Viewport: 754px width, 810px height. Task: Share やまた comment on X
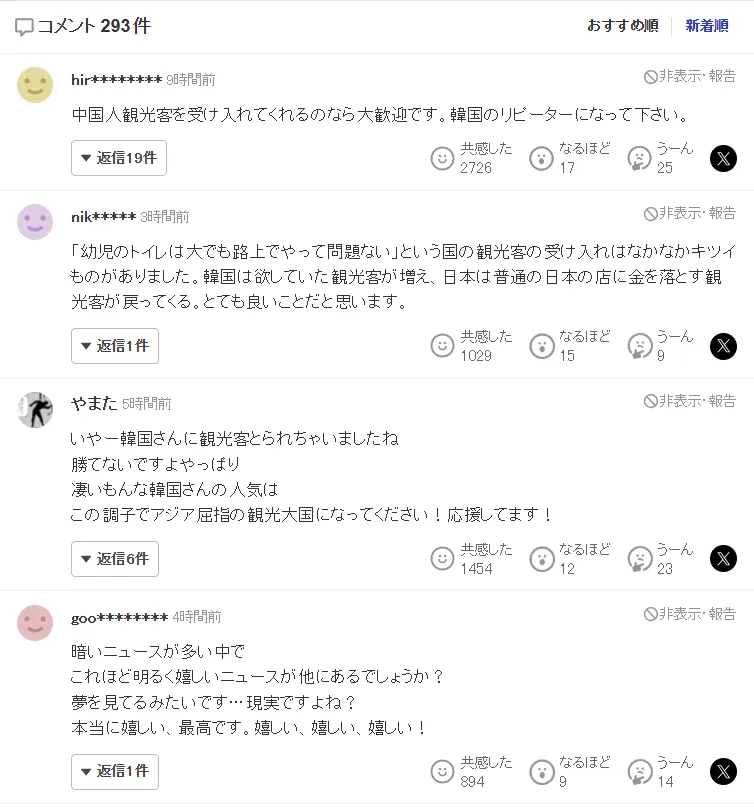723,559
